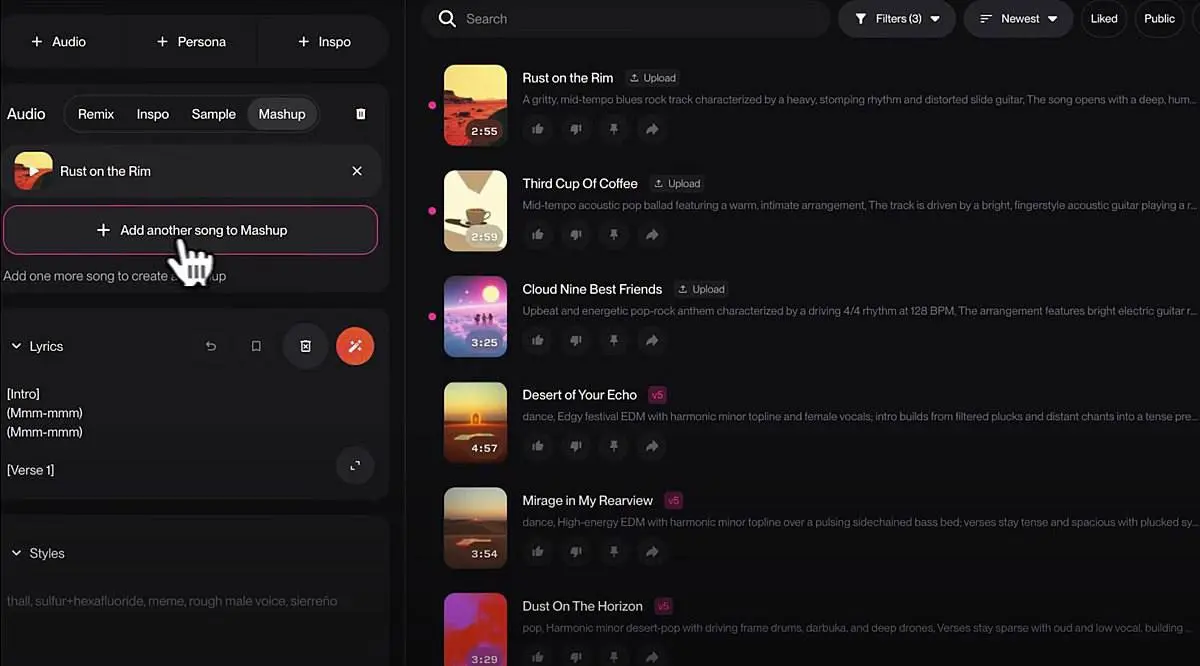Like the Rust on the Rim track
The width and height of the screenshot is (1200, 666).
click(x=538, y=129)
